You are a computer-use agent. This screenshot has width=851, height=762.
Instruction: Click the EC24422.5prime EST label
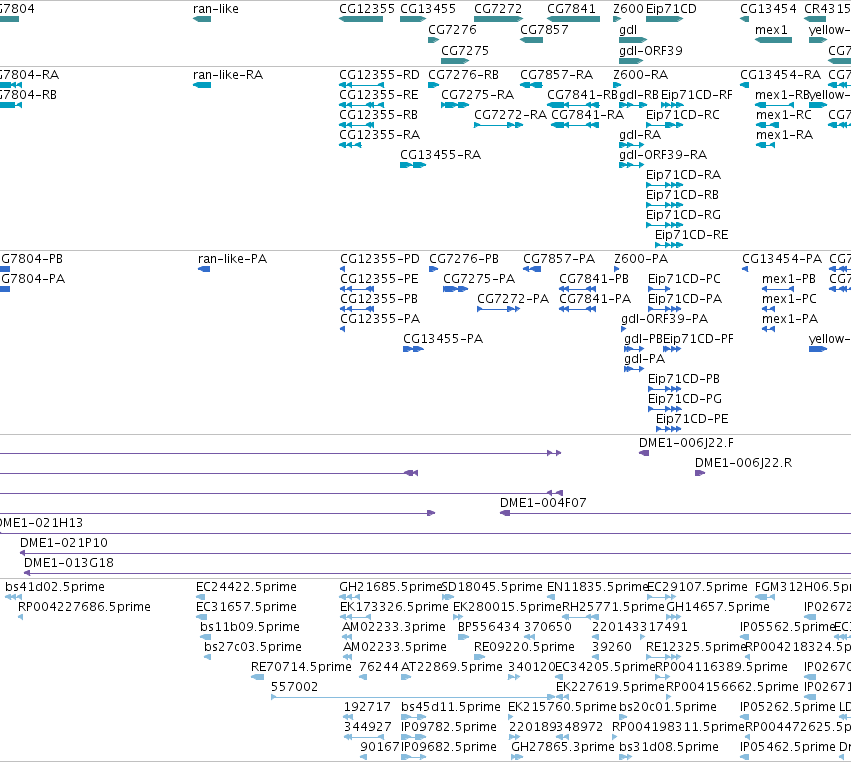pos(246,587)
